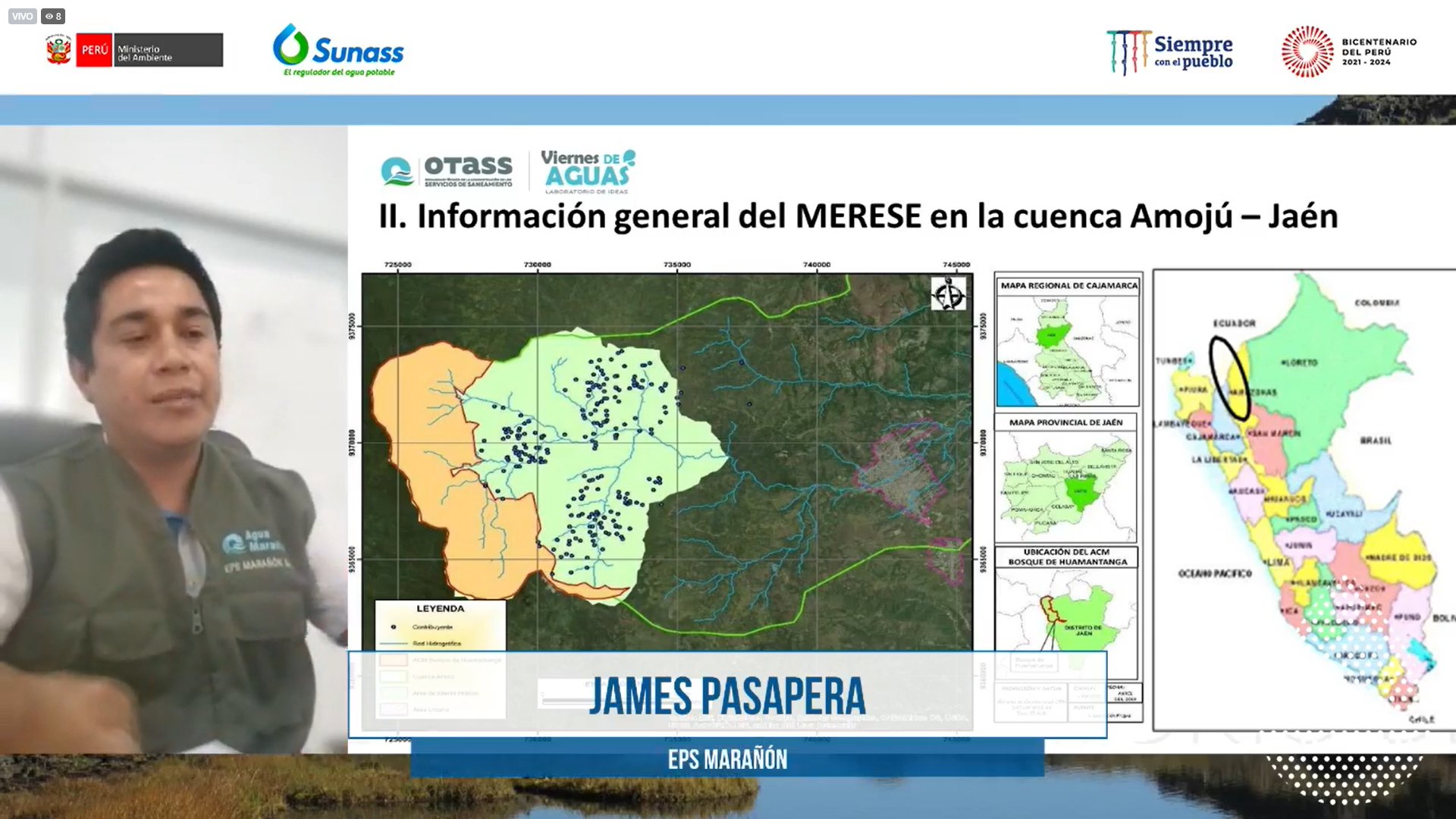Click the north compass icon on map
This screenshot has height=819, width=1456.
tap(948, 293)
